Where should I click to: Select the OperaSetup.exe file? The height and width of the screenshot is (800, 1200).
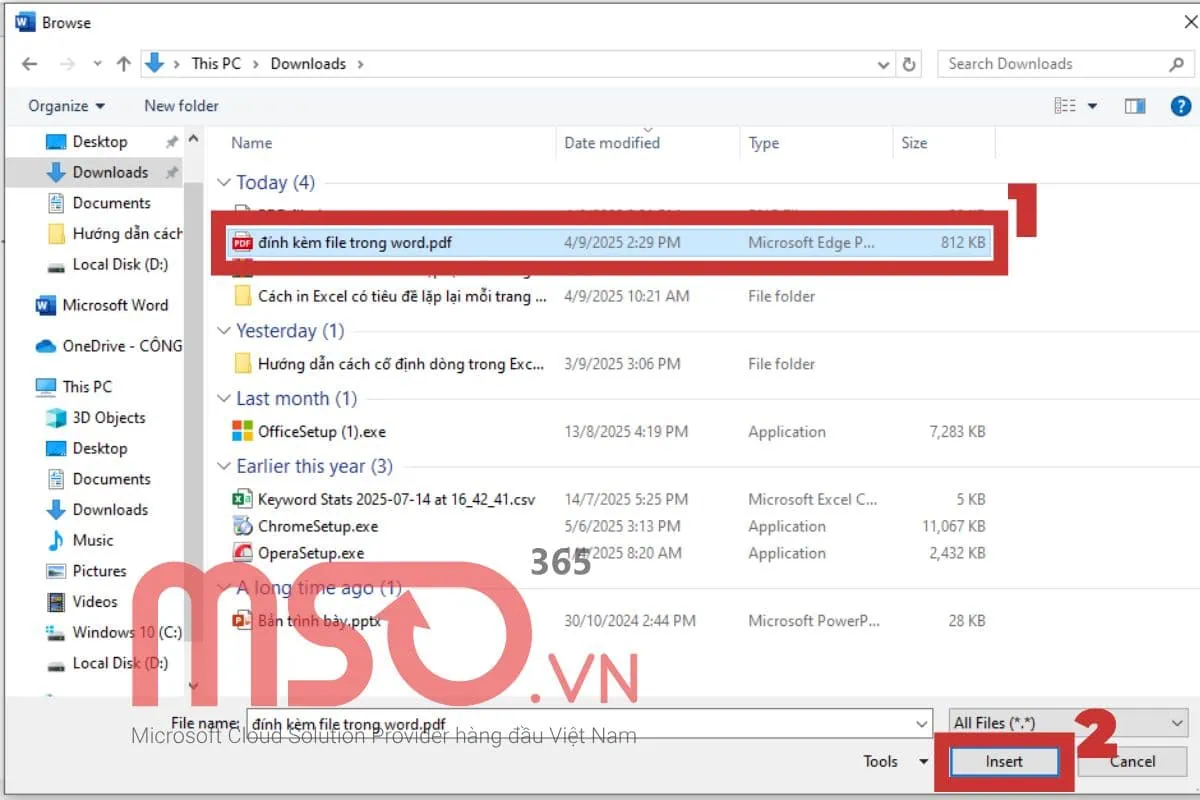(x=313, y=553)
